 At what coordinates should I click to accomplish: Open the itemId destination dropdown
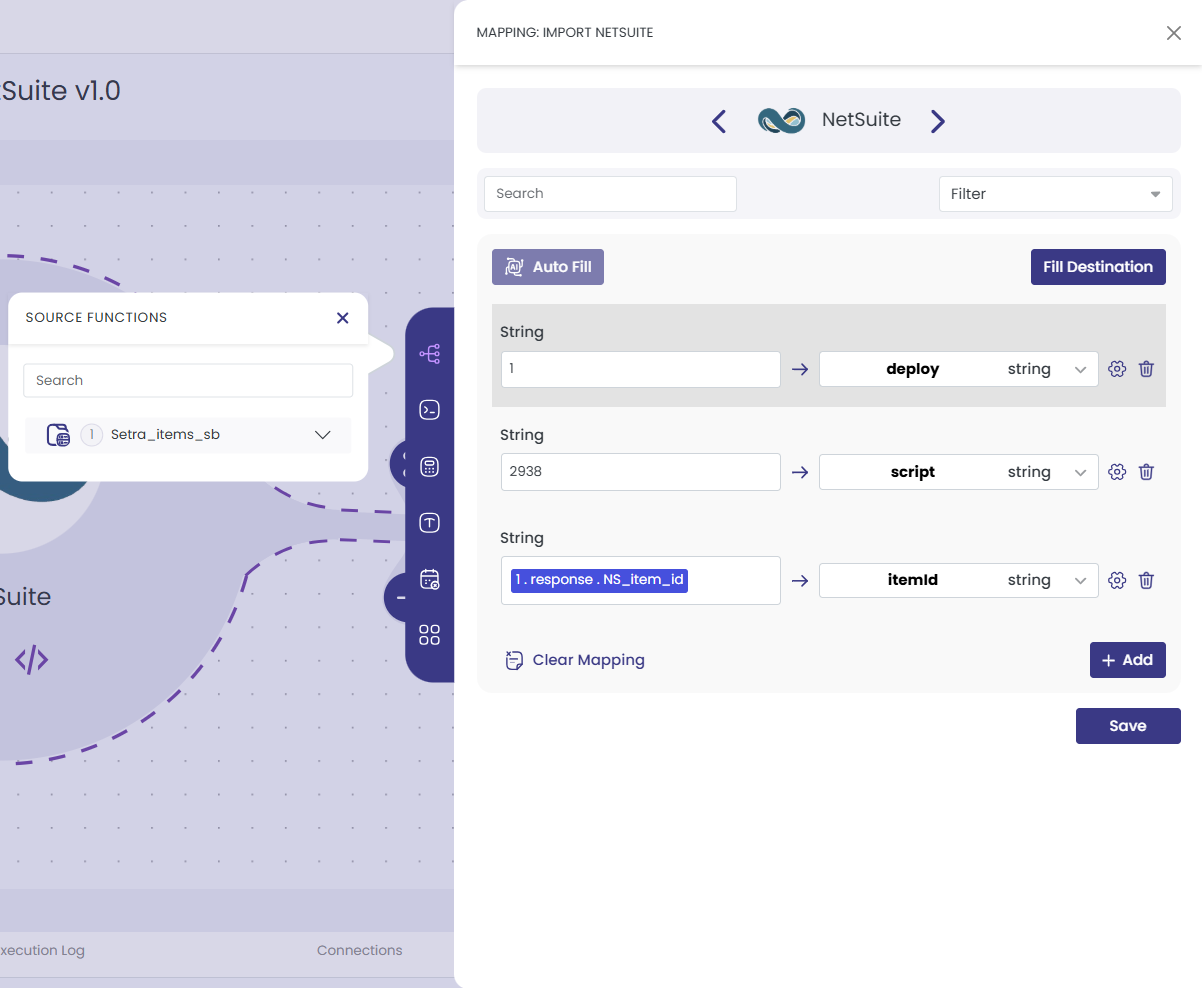pos(958,580)
